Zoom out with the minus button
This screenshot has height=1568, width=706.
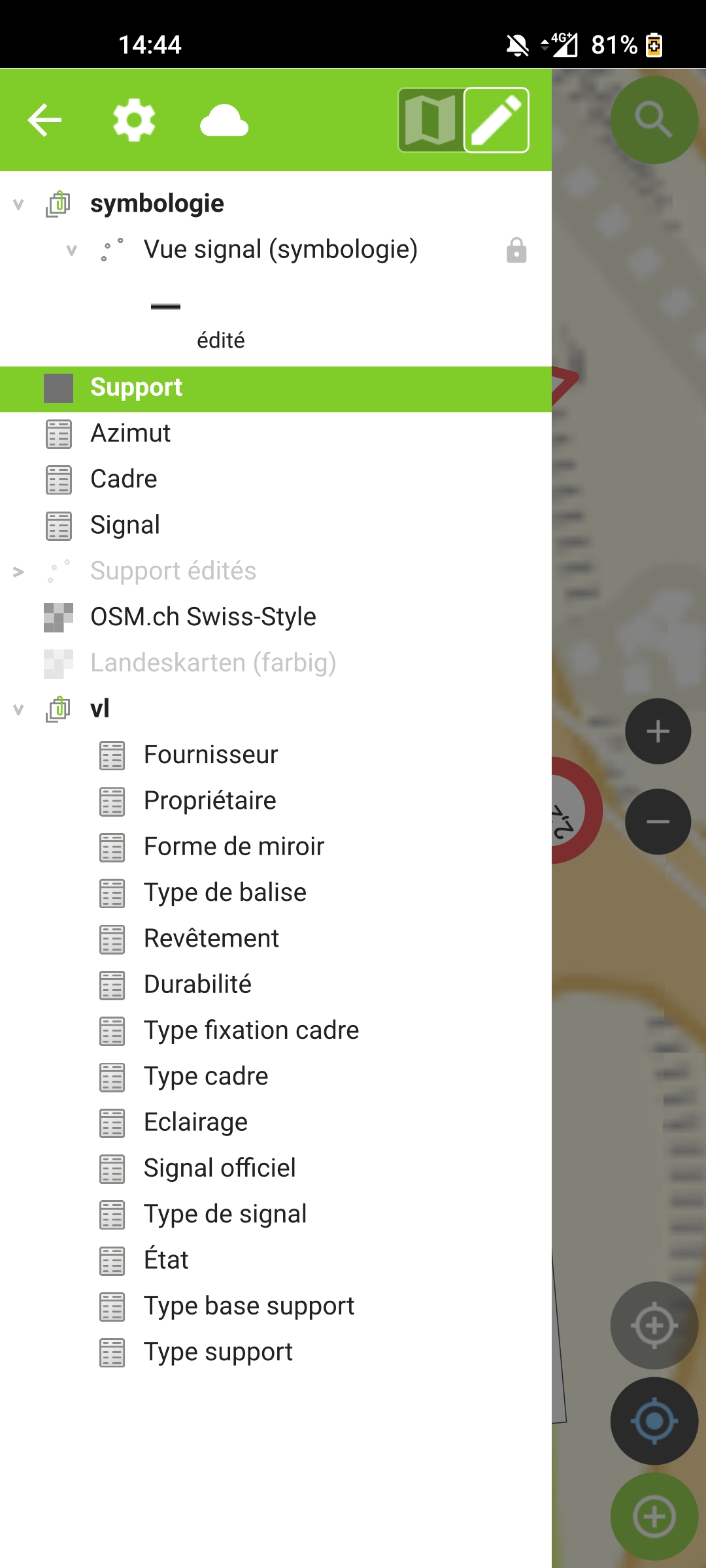click(658, 821)
